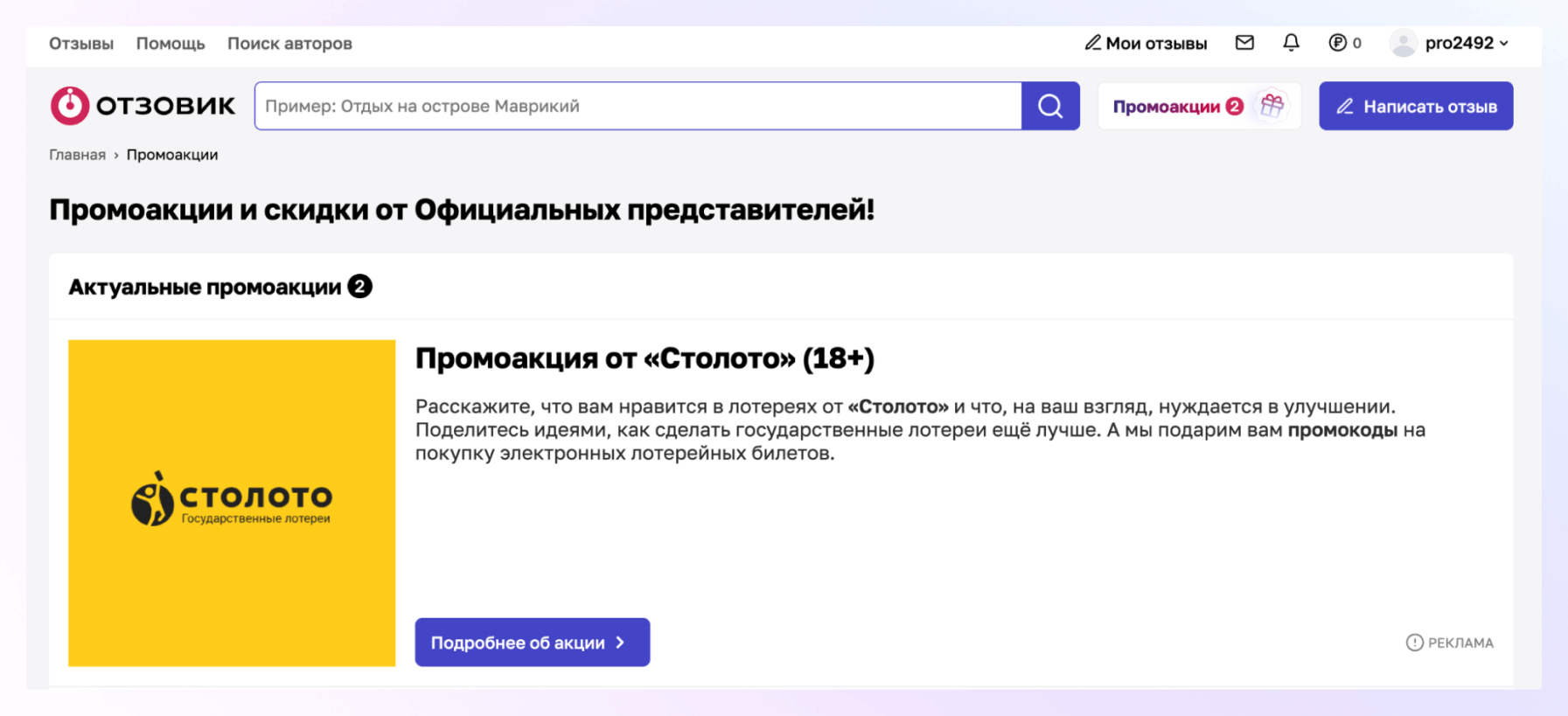Screen dimensions: 1568x716
Task: Click the ruble balance coin icon
Action: 1337,43
